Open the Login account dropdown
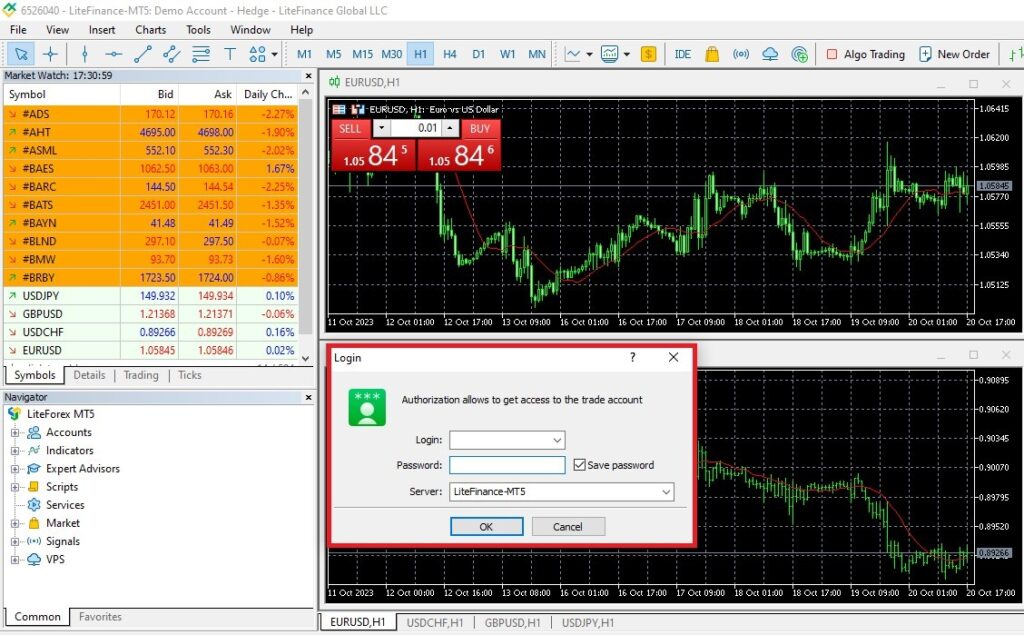 coord(557,440)
